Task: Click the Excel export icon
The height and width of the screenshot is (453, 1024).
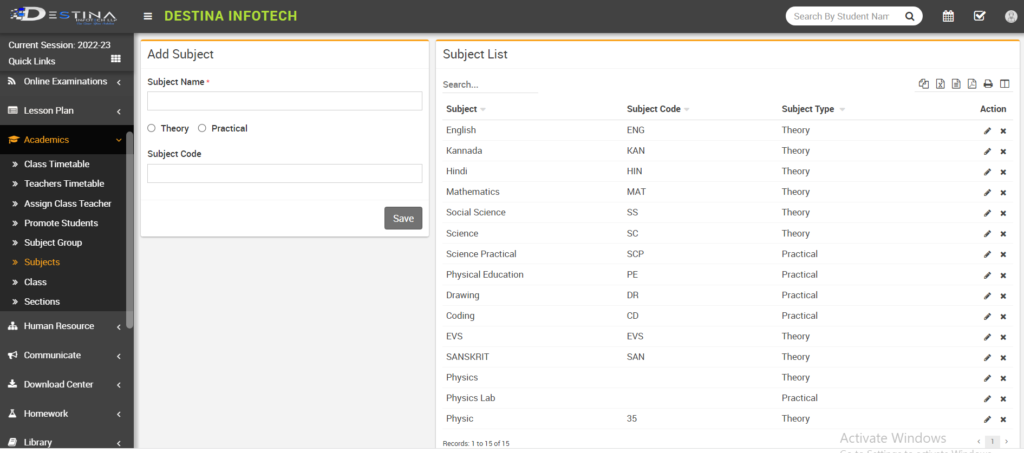Action: tap(940, 84)
